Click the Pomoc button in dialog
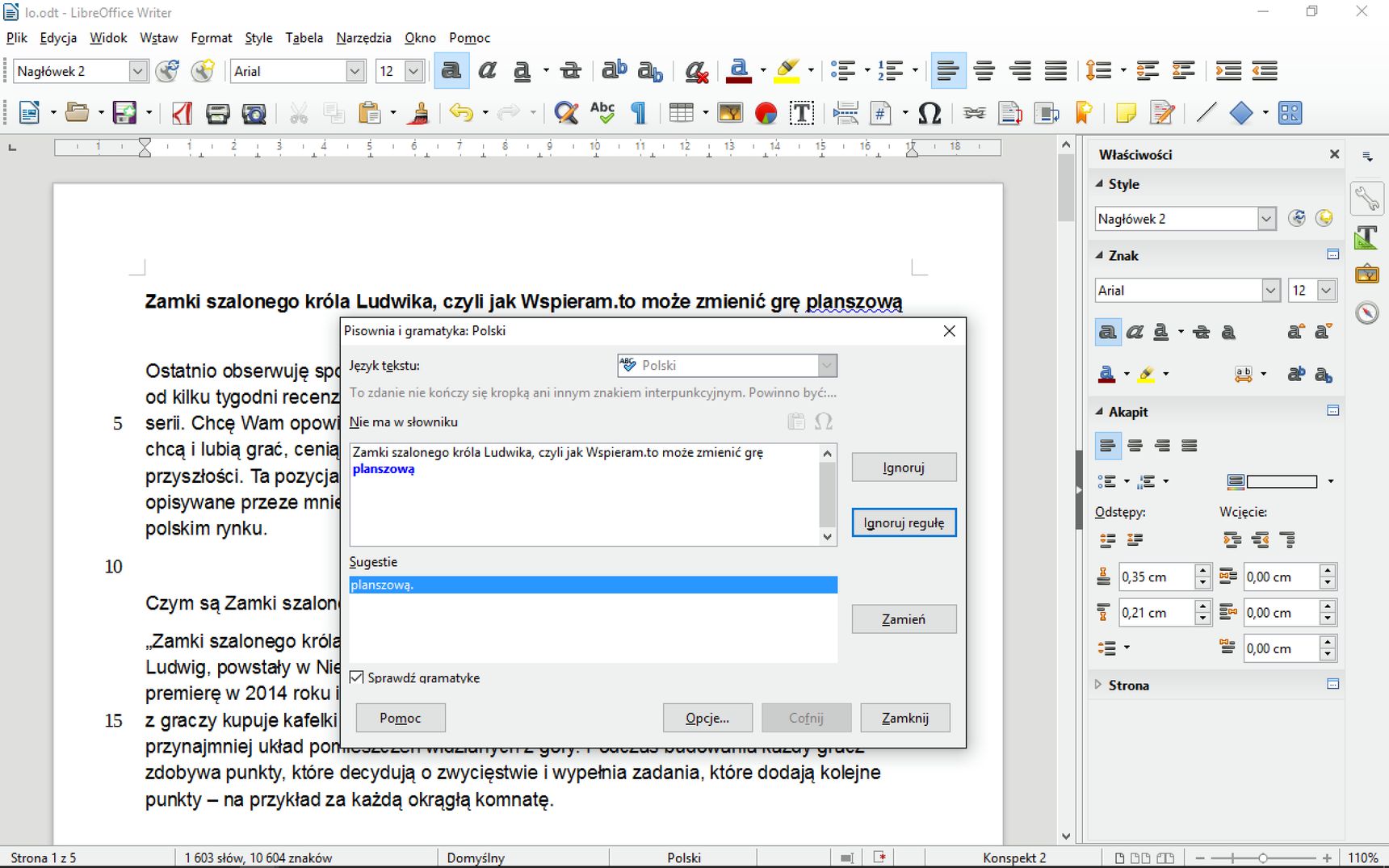The width and height of the screenshot is (1389, 868). click(401, 718)
